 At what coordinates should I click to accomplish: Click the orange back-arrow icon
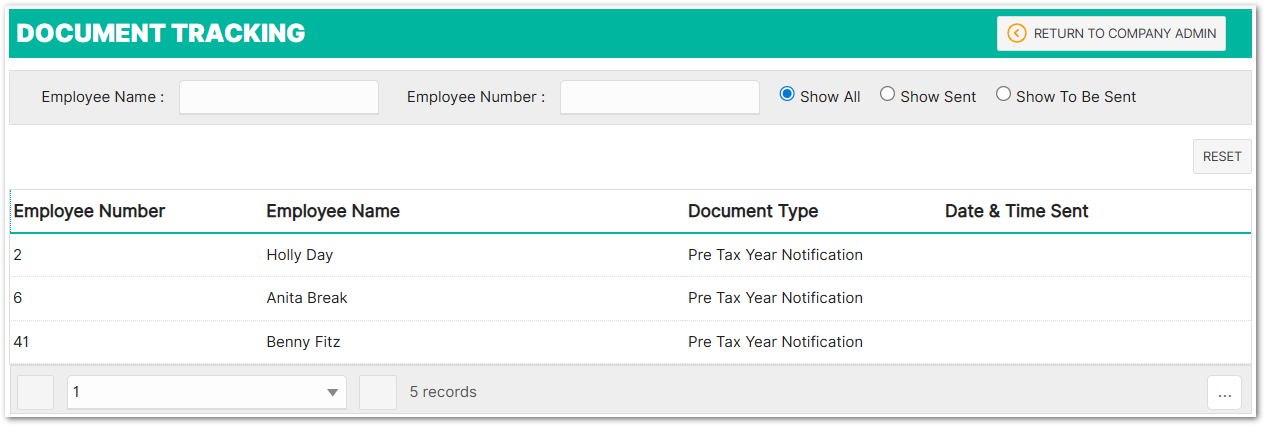pos(1017,33)
